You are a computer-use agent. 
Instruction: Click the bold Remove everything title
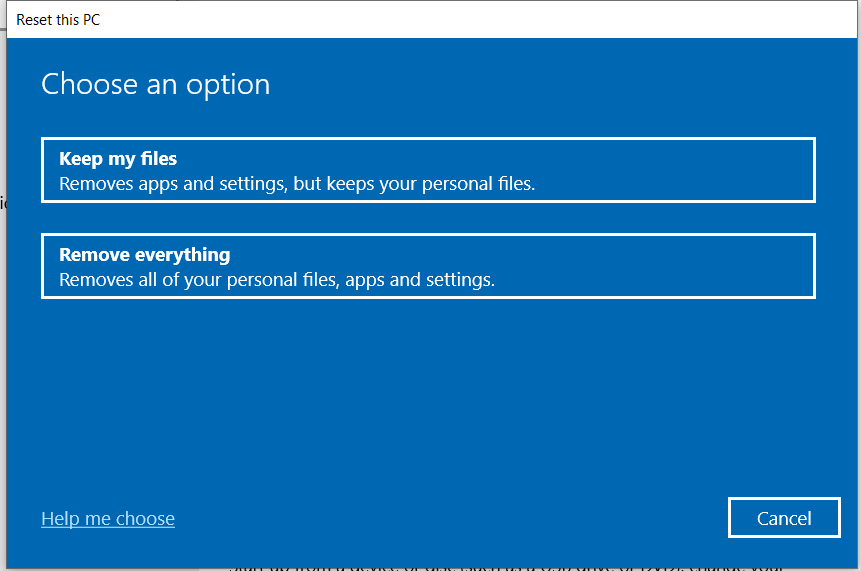[x=144, y=255]
